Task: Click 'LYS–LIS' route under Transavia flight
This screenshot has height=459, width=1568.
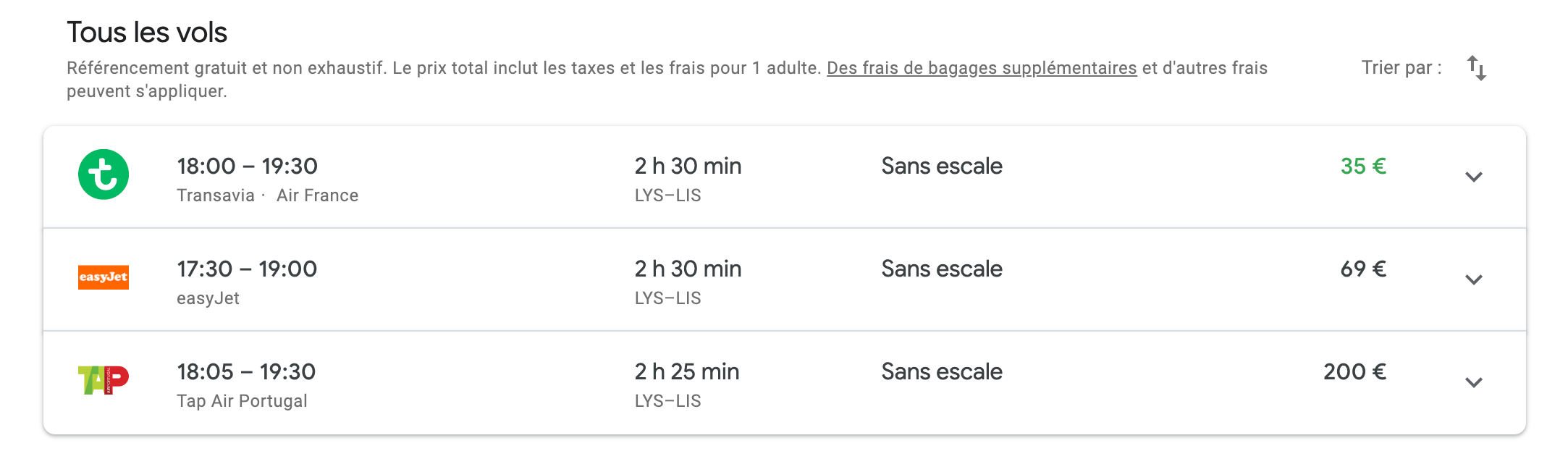Action: coord(667,195)
